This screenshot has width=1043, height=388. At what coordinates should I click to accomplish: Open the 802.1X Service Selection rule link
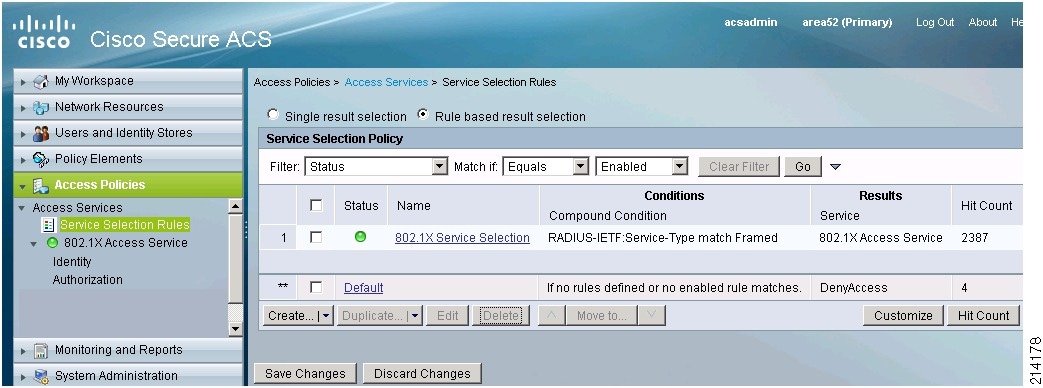coord(462,238)
